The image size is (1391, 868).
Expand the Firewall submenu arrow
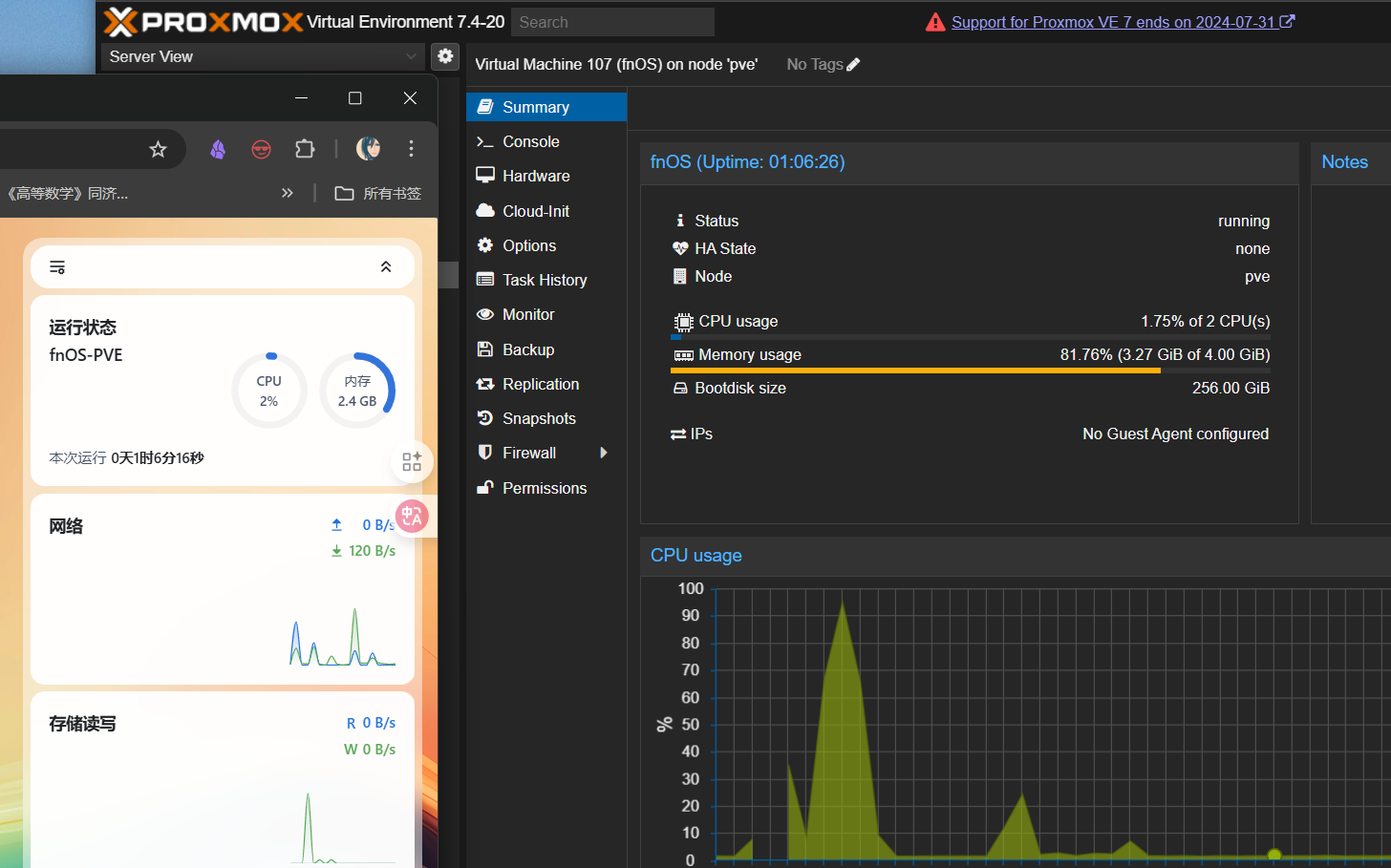point(604,453)
